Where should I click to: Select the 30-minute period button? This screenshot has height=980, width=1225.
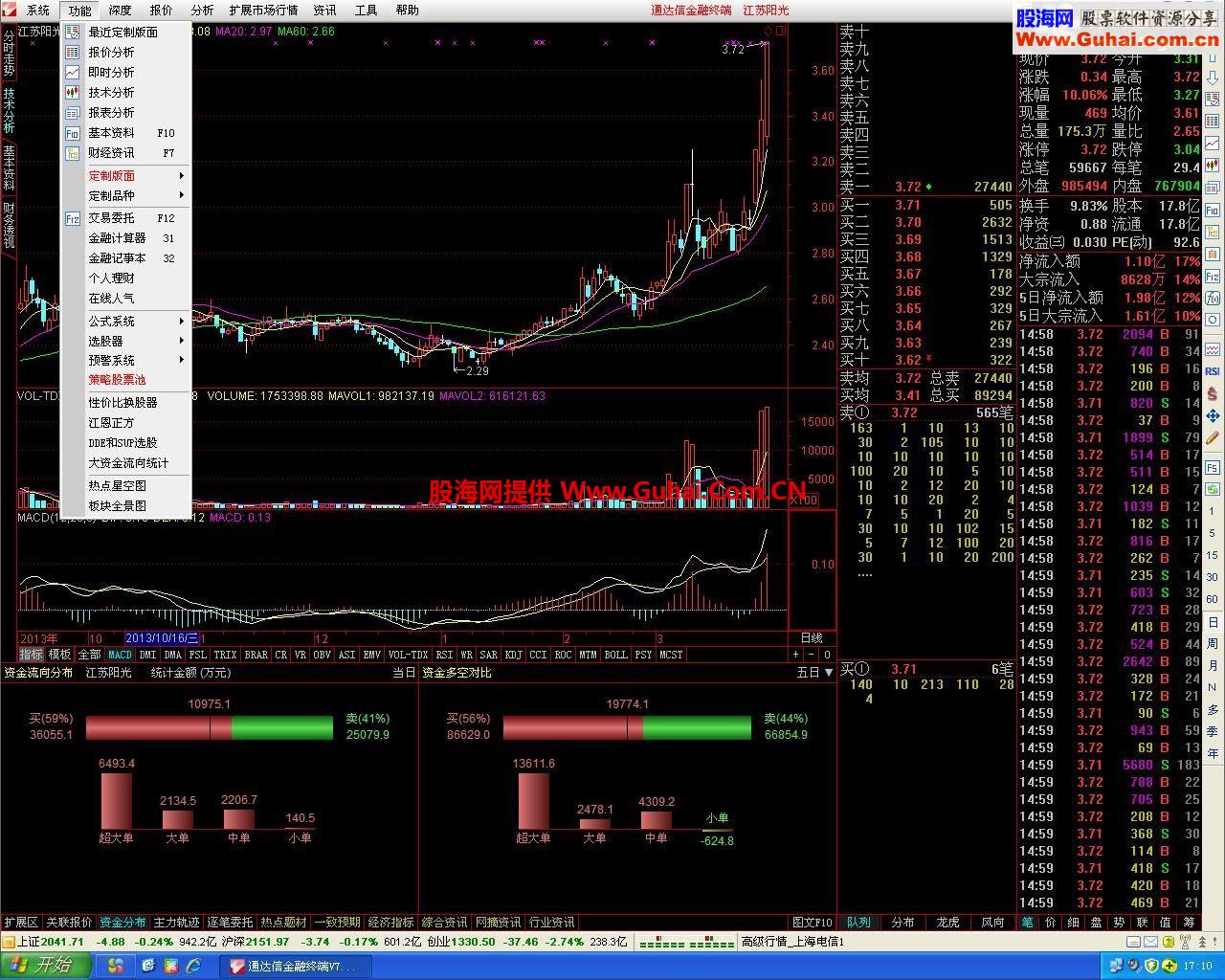[1213, 577]
